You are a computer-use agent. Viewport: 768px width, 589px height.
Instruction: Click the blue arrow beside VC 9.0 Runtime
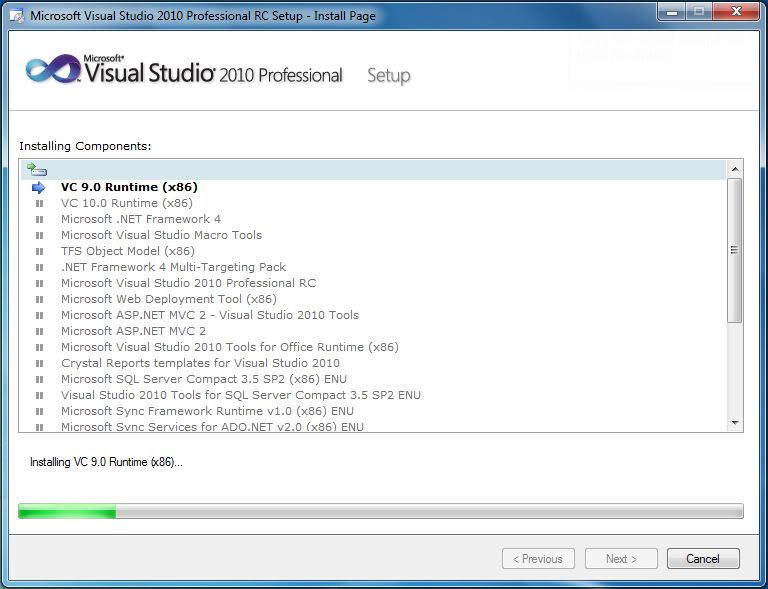38,187
